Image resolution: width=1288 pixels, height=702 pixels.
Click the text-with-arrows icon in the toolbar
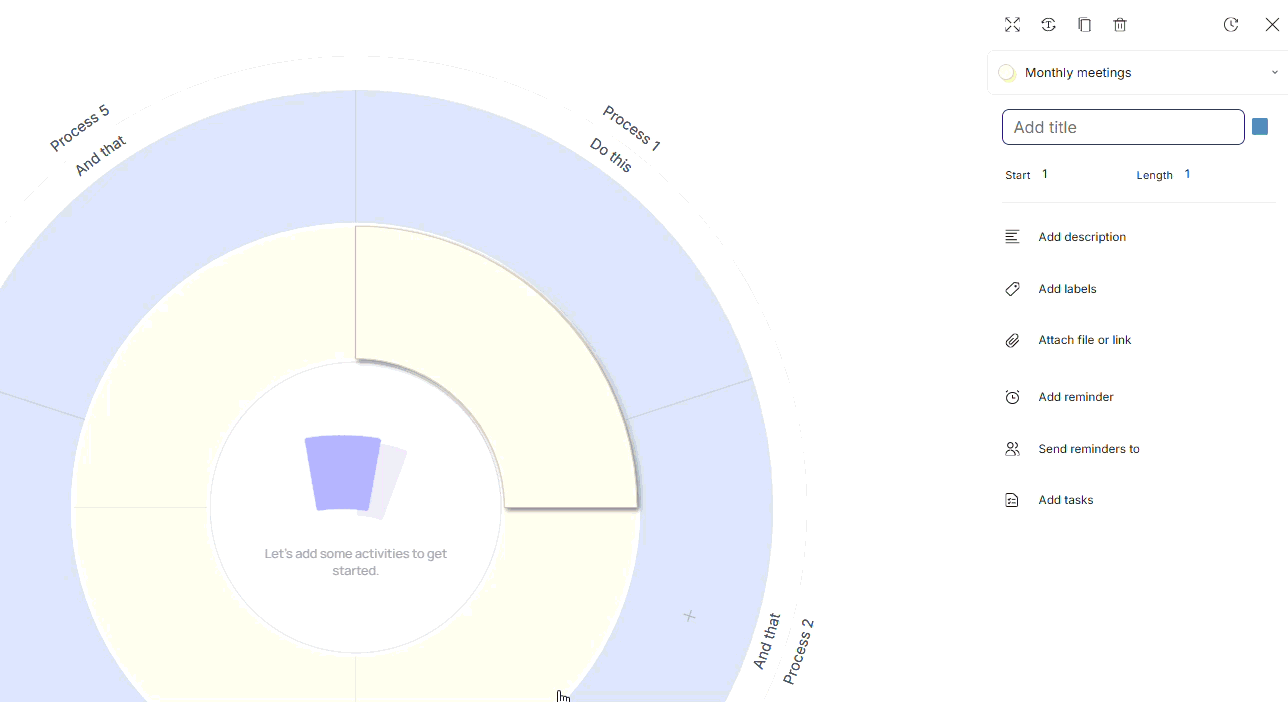[x=1048, y=25]
